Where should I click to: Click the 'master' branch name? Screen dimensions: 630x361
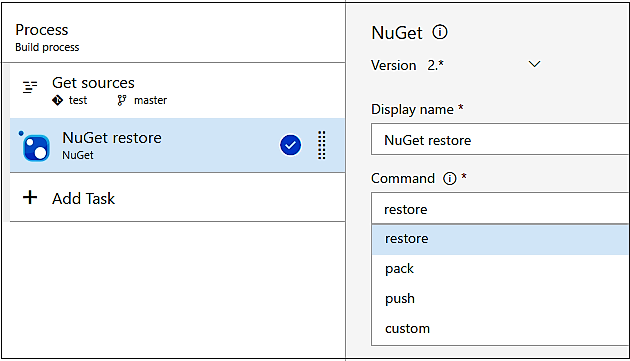tap(150, 100)
